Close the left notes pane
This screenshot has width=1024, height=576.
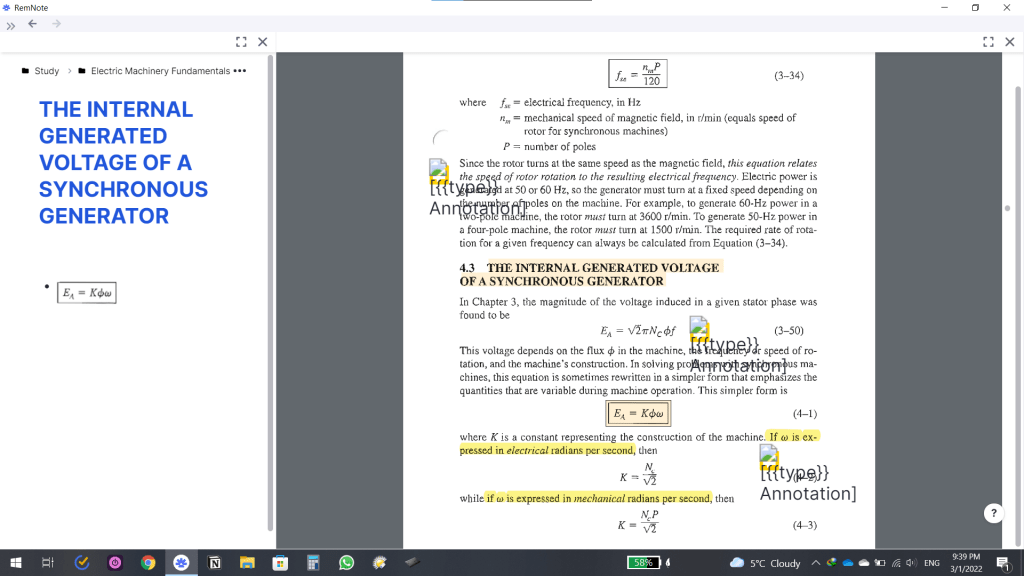pyautogui.click(x=262, y=41)
